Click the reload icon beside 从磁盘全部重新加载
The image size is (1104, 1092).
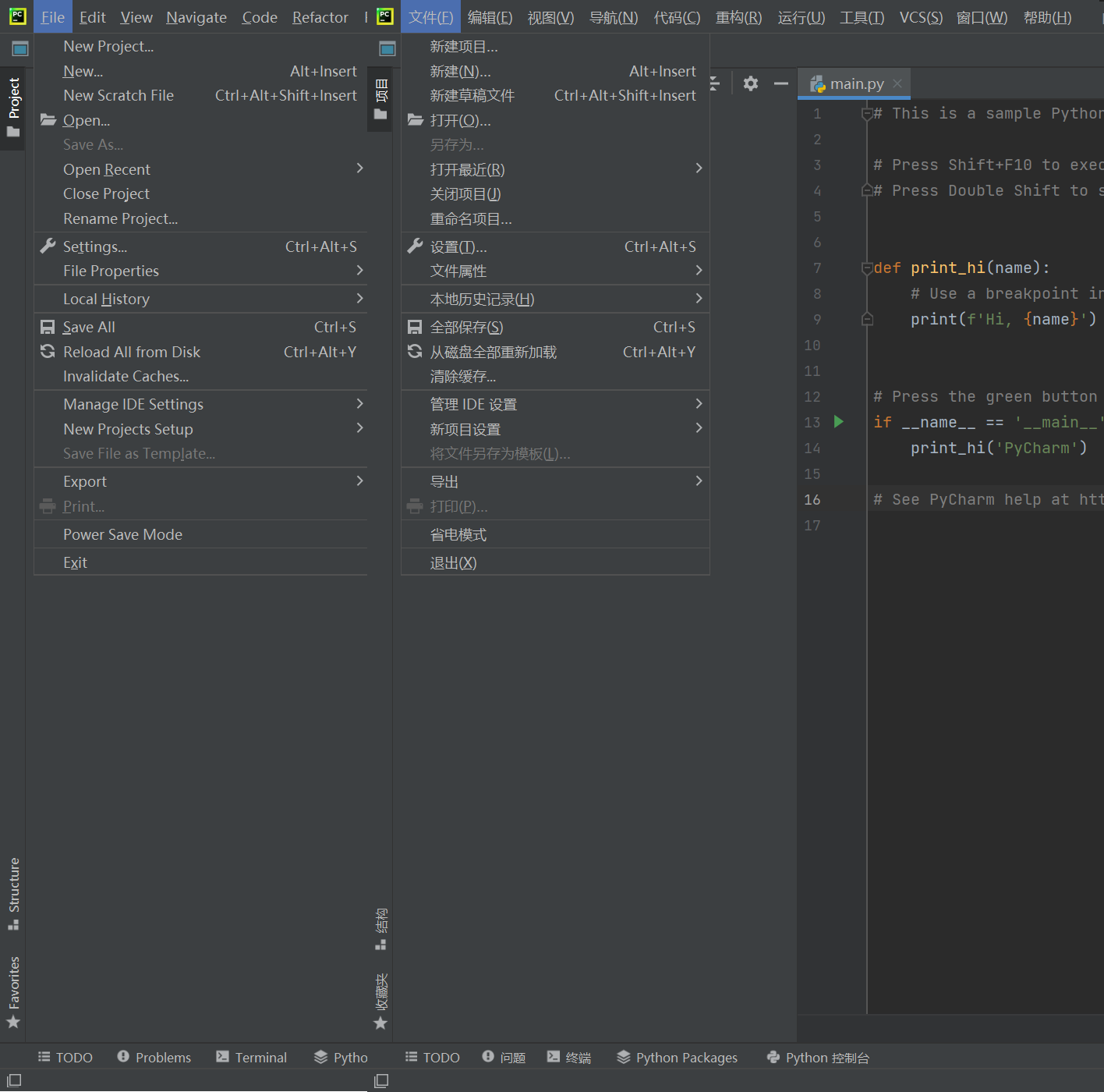coord(416,351)
